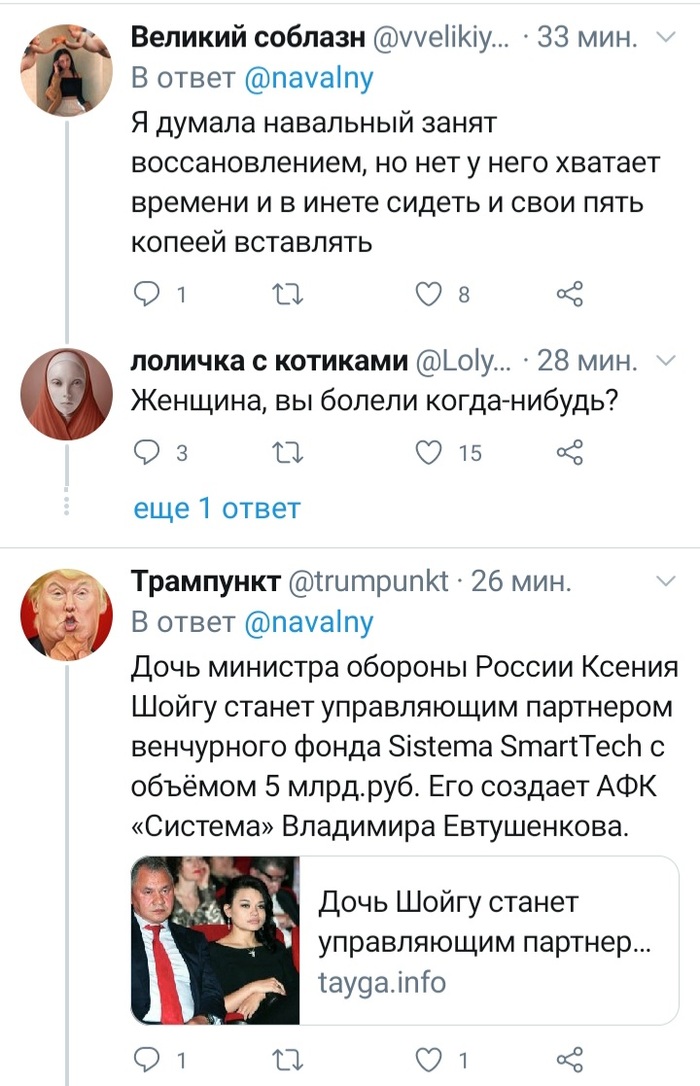
Task: Open Трампункт's profile avatar
Action: click(x=65, y=613)
